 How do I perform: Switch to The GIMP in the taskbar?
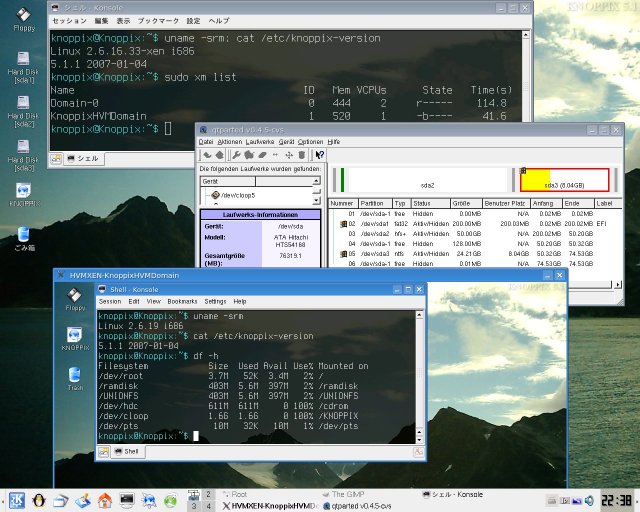tap(344, 494)
